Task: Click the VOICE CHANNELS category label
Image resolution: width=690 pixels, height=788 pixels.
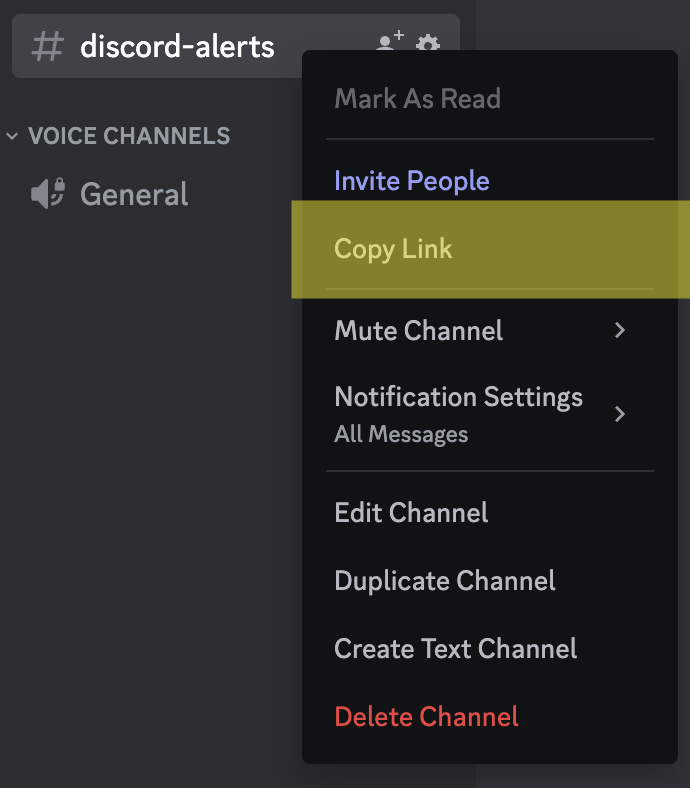Action: pos(129,136)
